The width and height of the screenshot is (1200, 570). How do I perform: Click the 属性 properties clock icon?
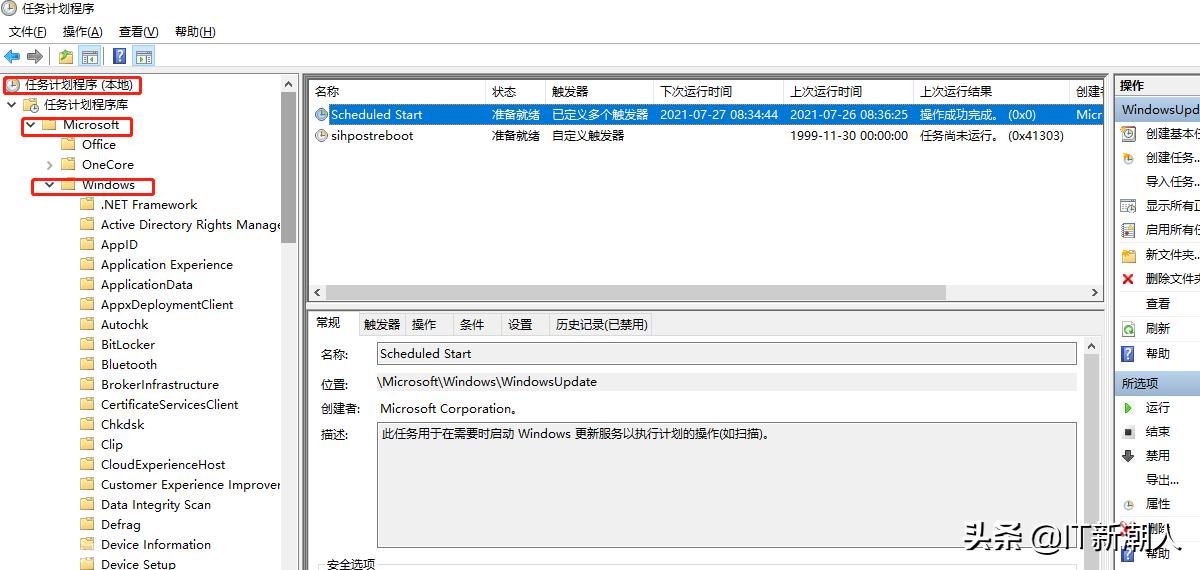click(1128, 505)
